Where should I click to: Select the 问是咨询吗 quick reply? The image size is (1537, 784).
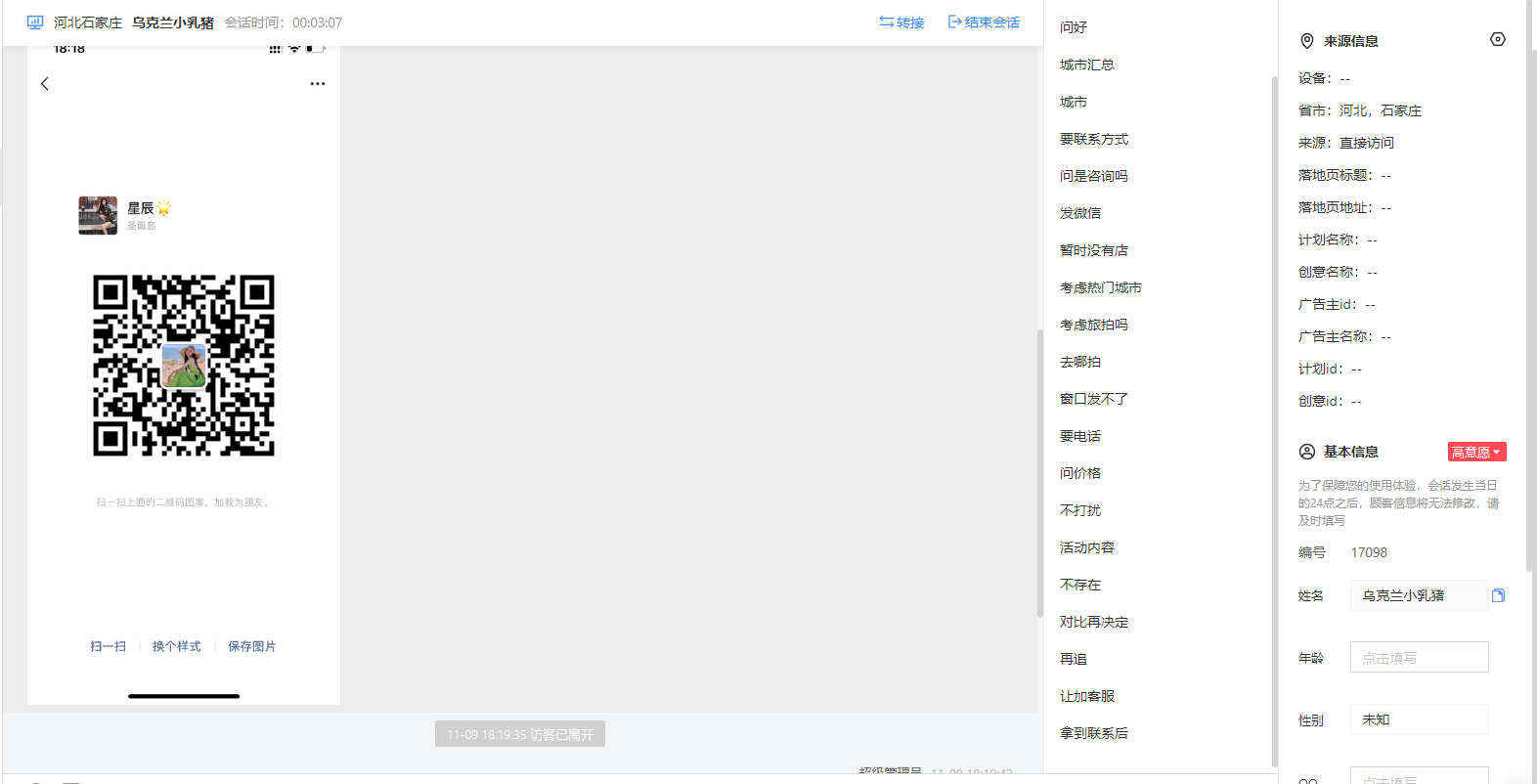1094,176
